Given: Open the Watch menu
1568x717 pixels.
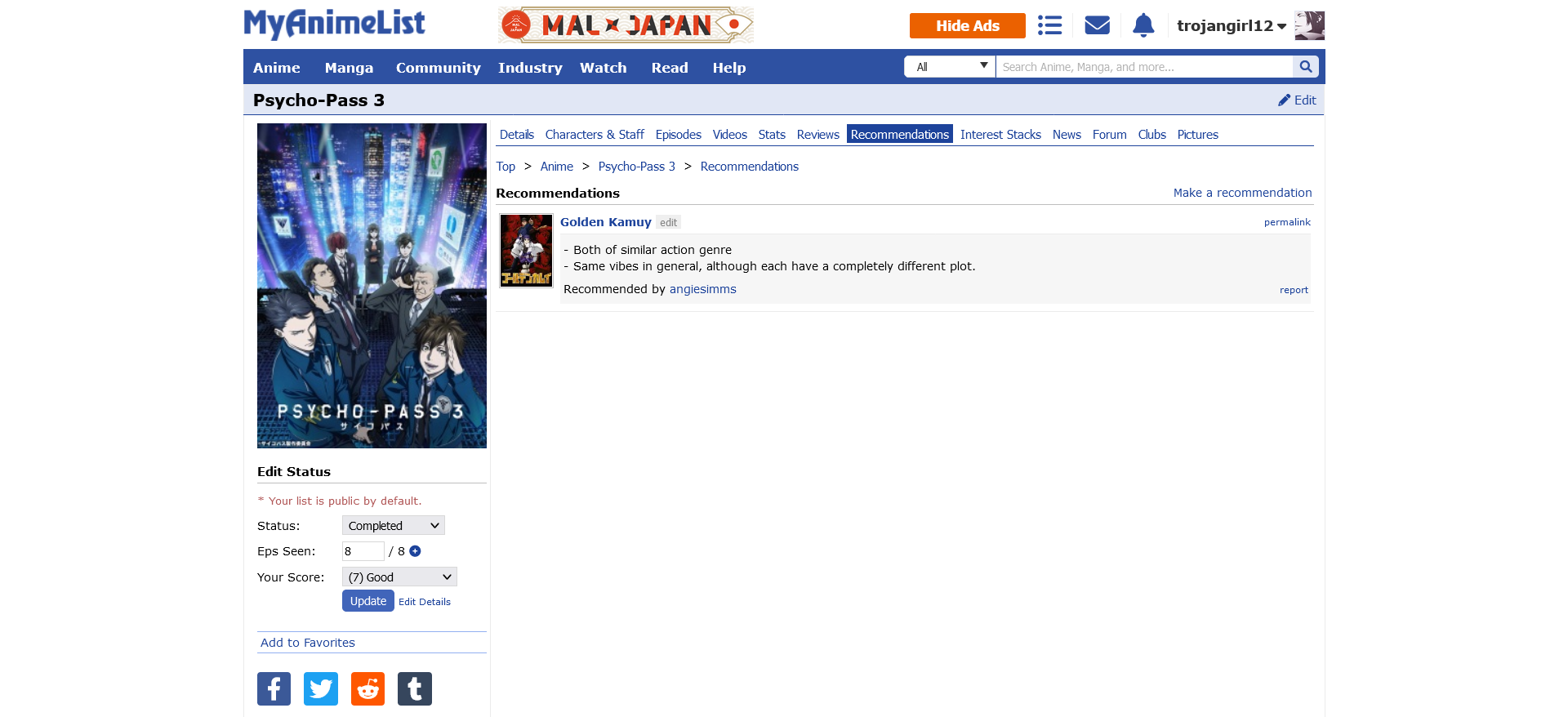Looking at the screenshot, I should point(604,68).
